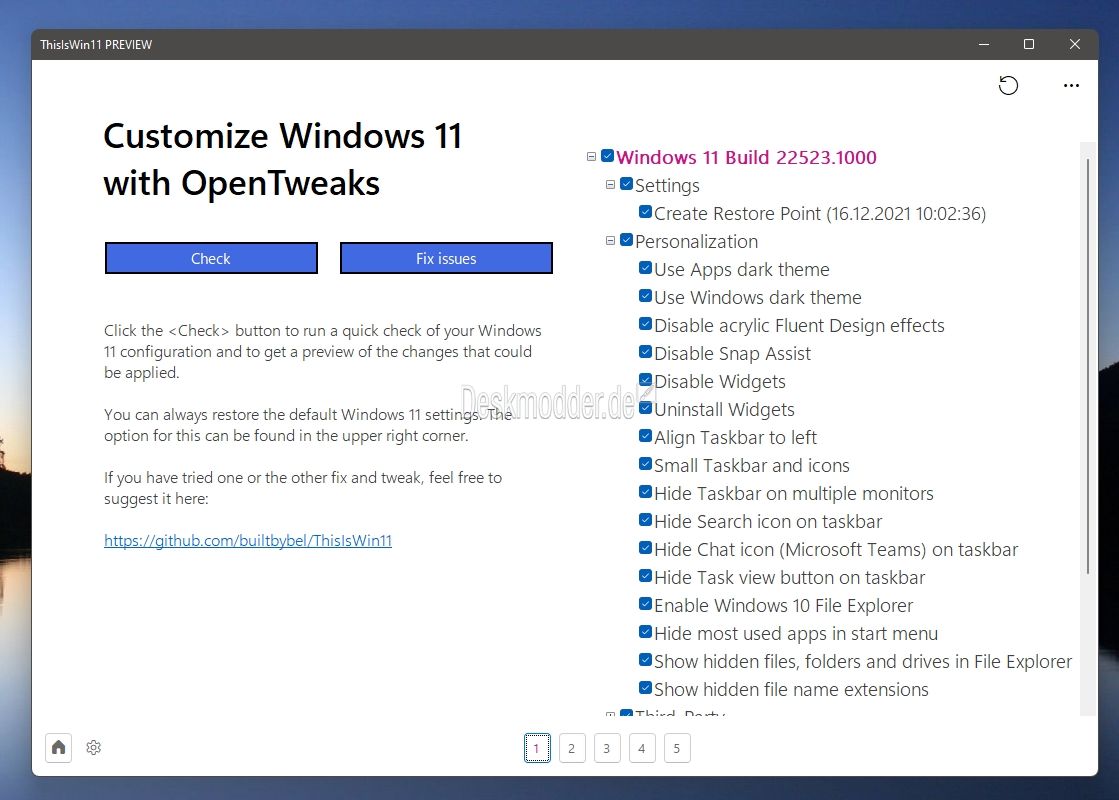Select the 'Disable Snap Assist' label
The height and width of the screenshot is (800, 1119).
732,353
